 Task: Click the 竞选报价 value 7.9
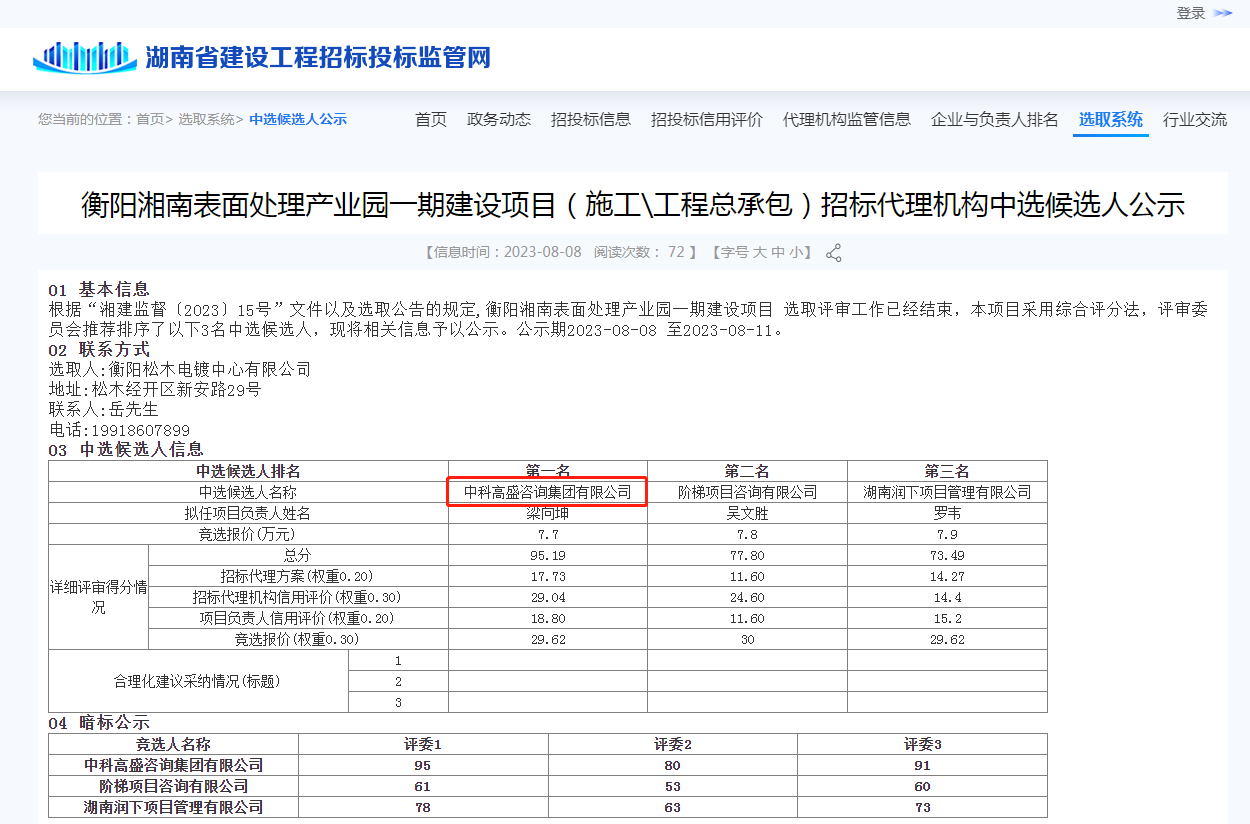(x=947, y=535)
